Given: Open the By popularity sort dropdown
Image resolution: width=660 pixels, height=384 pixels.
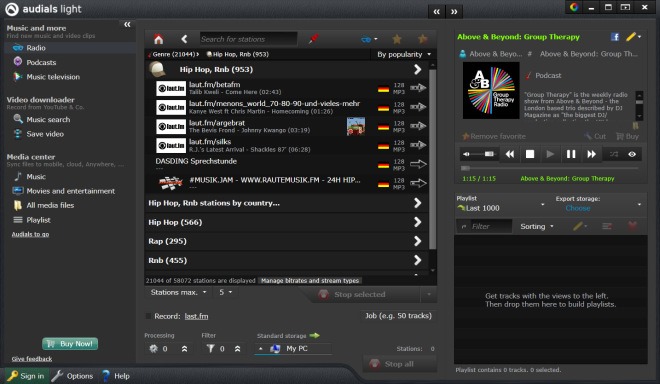Looking at the screenshot, I should tap(404, 54).
